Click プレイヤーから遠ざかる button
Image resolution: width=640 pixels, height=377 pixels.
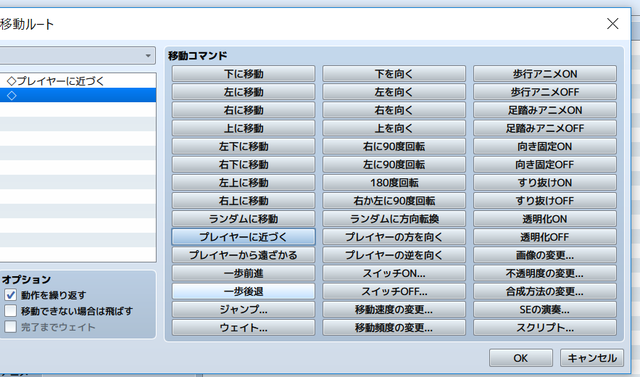(x=243, y=255)
